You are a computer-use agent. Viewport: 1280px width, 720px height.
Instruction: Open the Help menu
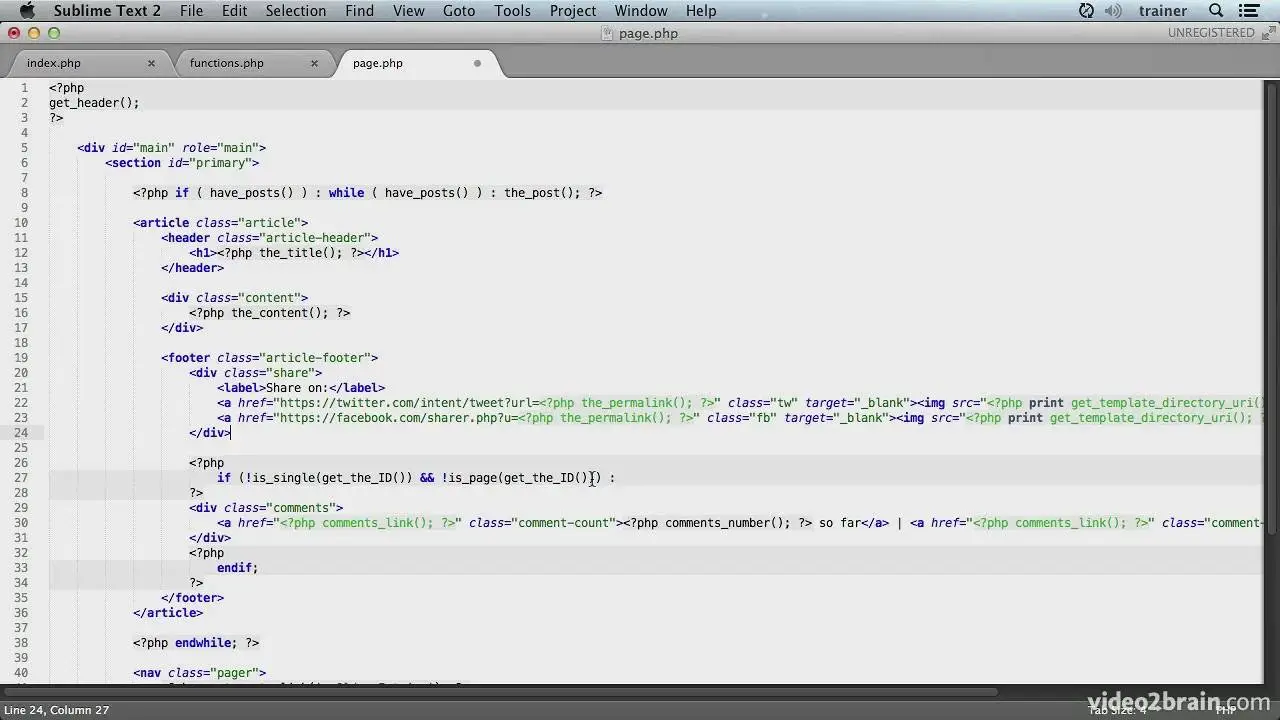[x=701, y=11]
